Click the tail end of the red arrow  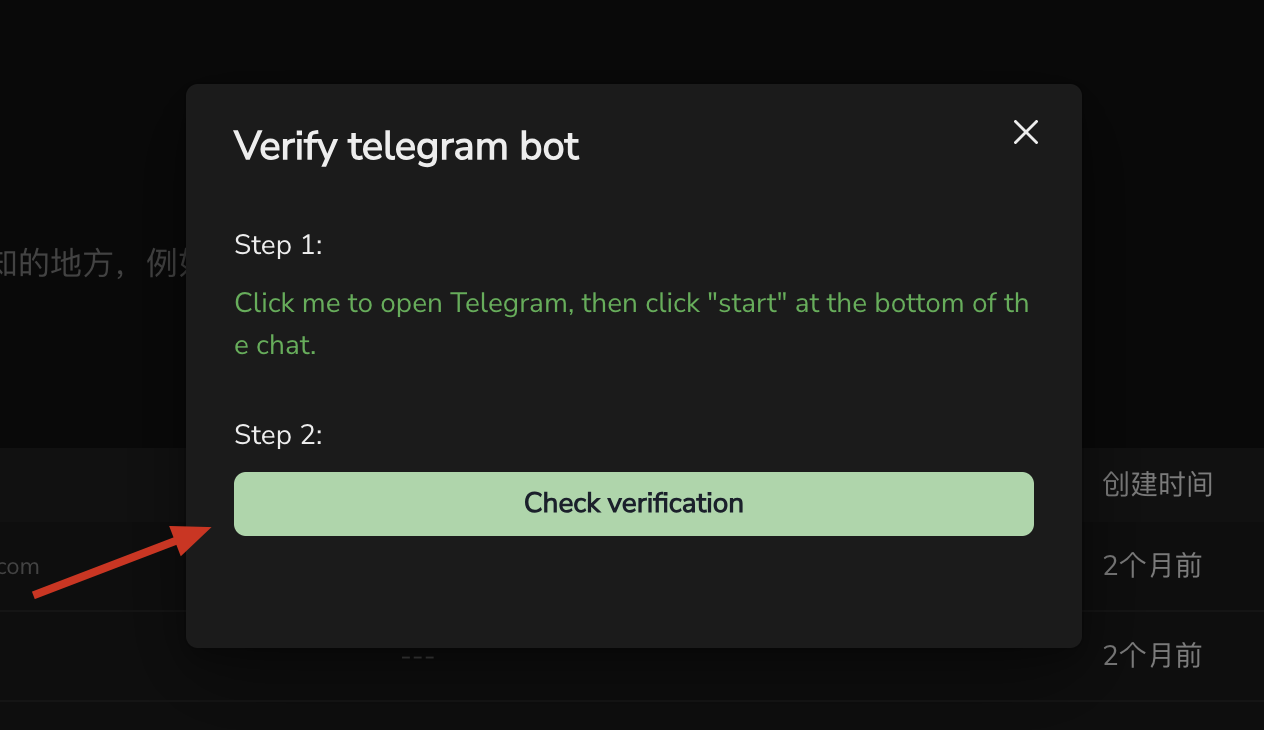(x=40, y=594)
